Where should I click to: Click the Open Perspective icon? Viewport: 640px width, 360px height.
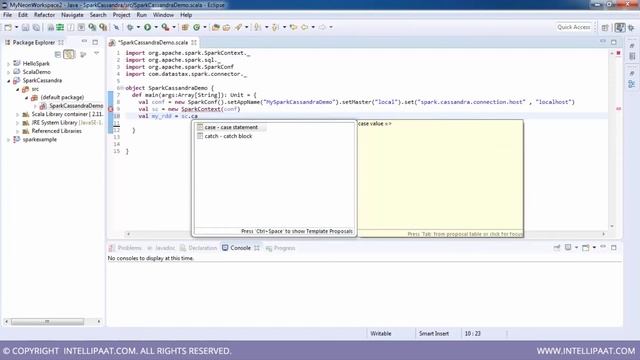coord(605,27)
